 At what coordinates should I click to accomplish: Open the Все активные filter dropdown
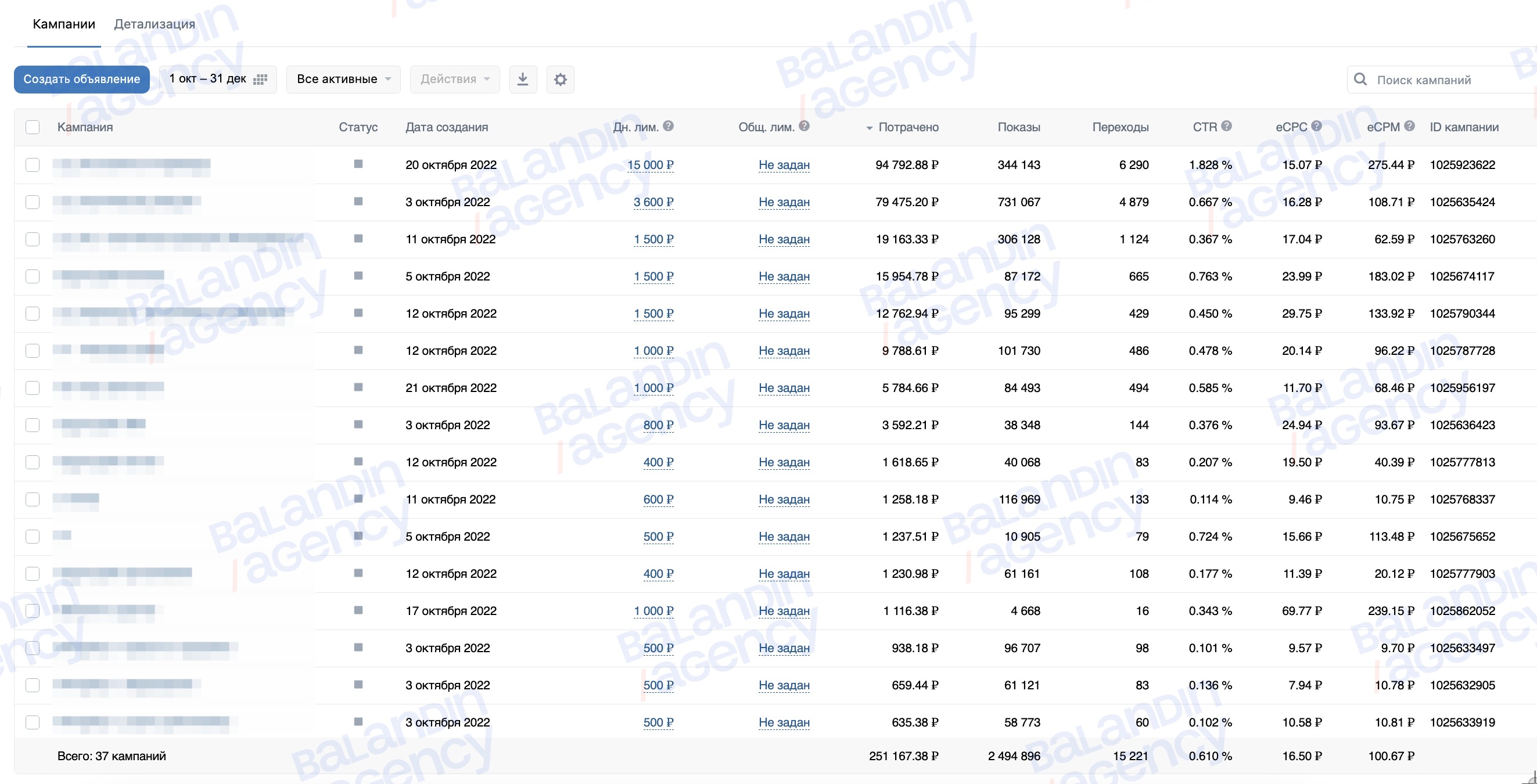pos(344,80)
